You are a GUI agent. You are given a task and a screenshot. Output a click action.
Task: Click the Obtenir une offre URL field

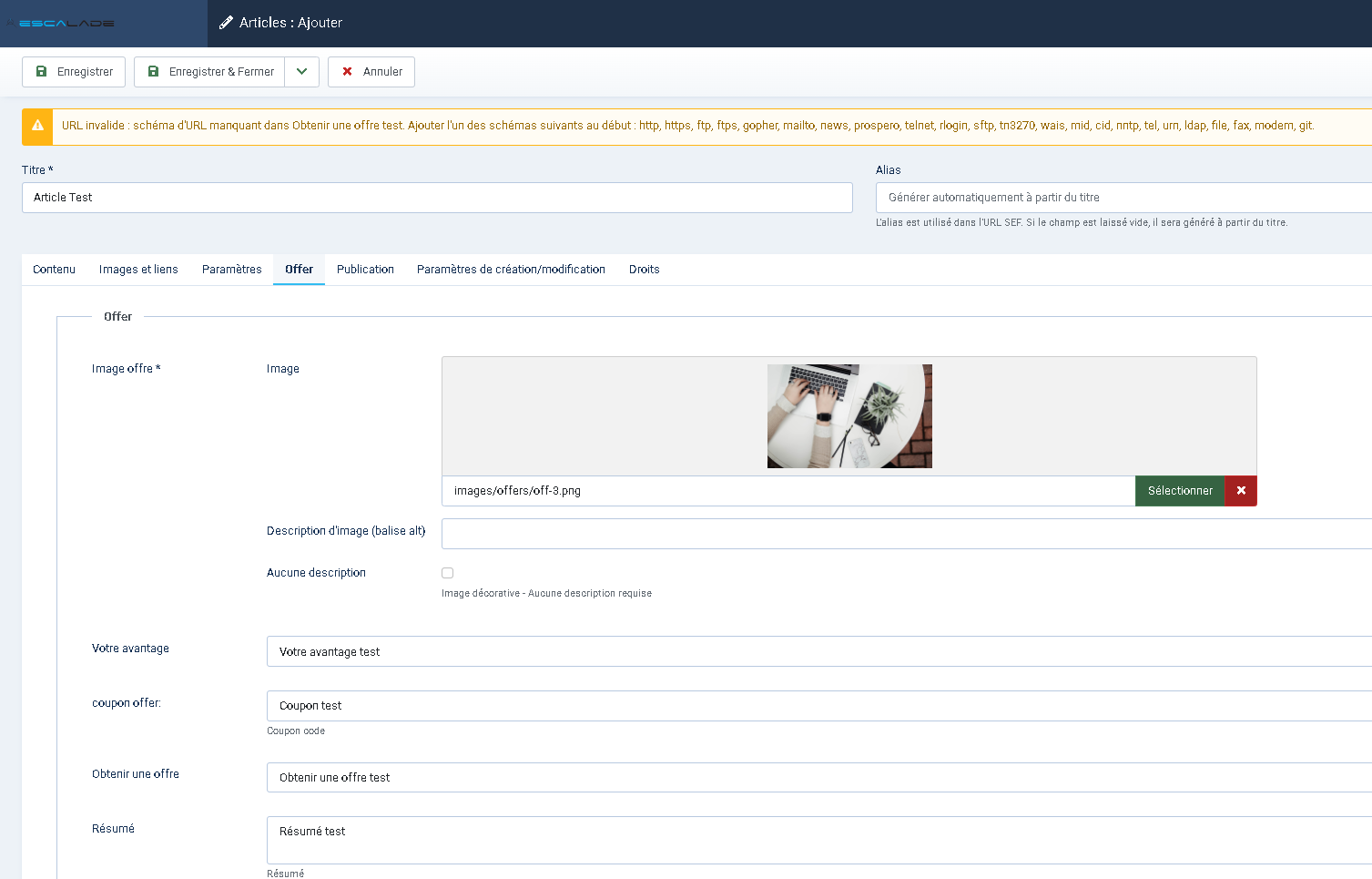(819, 778)
